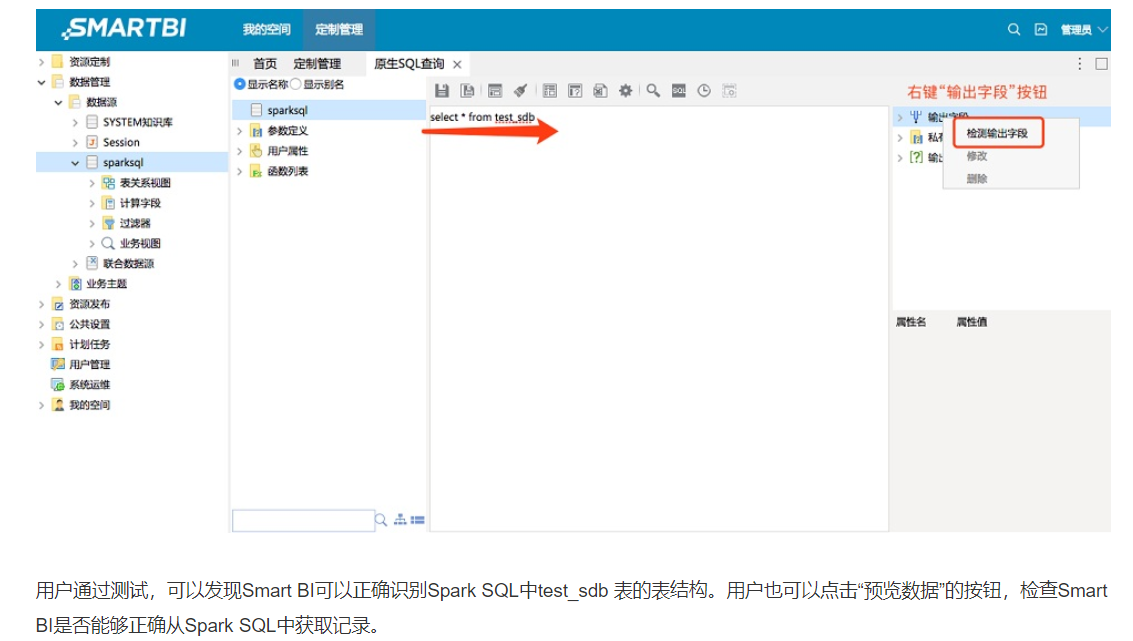The width and height of the screenshot is (1133, 641).
Task: Click the maximize square icon top right
Action: [x=1101, y=64]
